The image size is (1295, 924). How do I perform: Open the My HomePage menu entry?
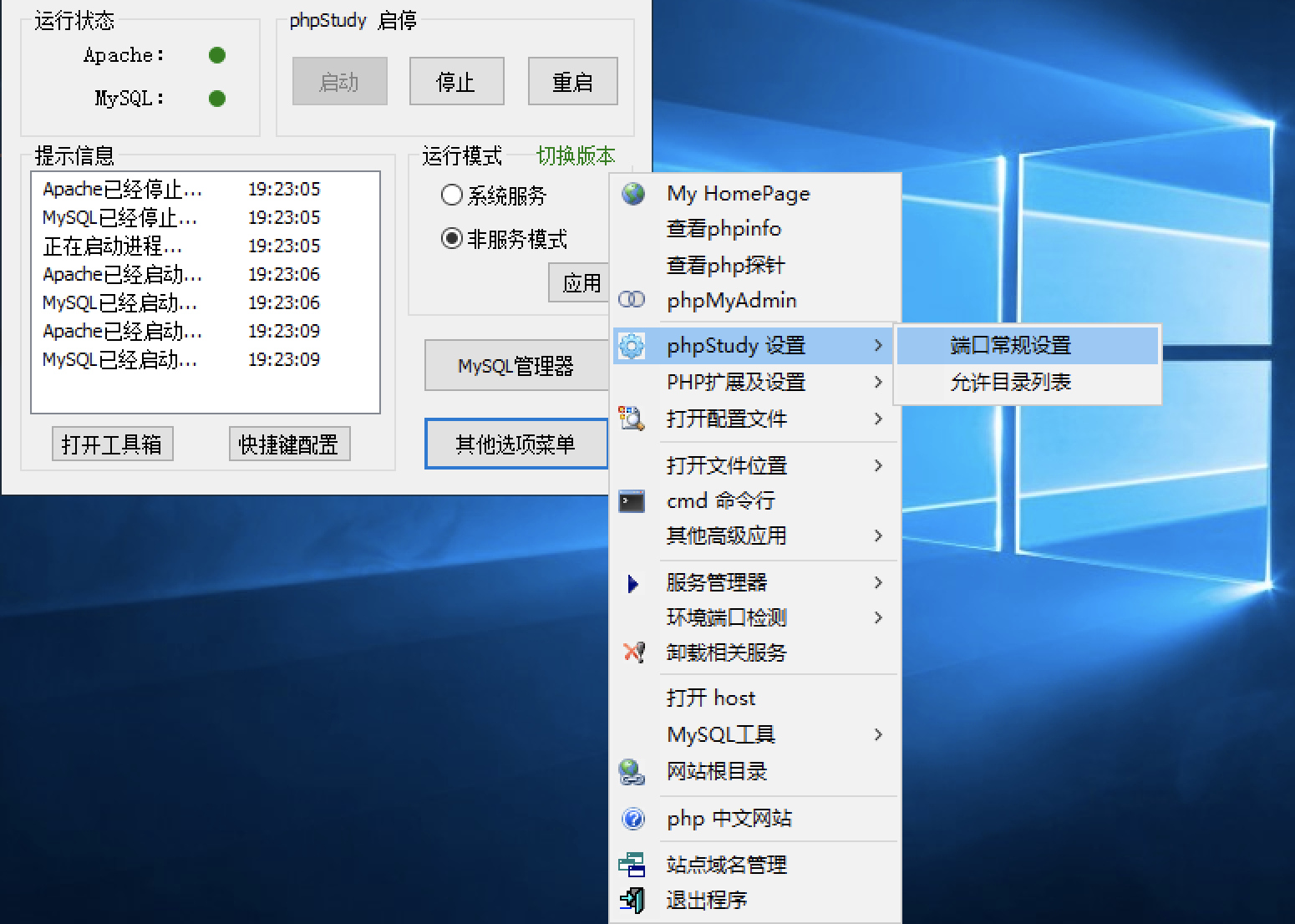[755, 194]
